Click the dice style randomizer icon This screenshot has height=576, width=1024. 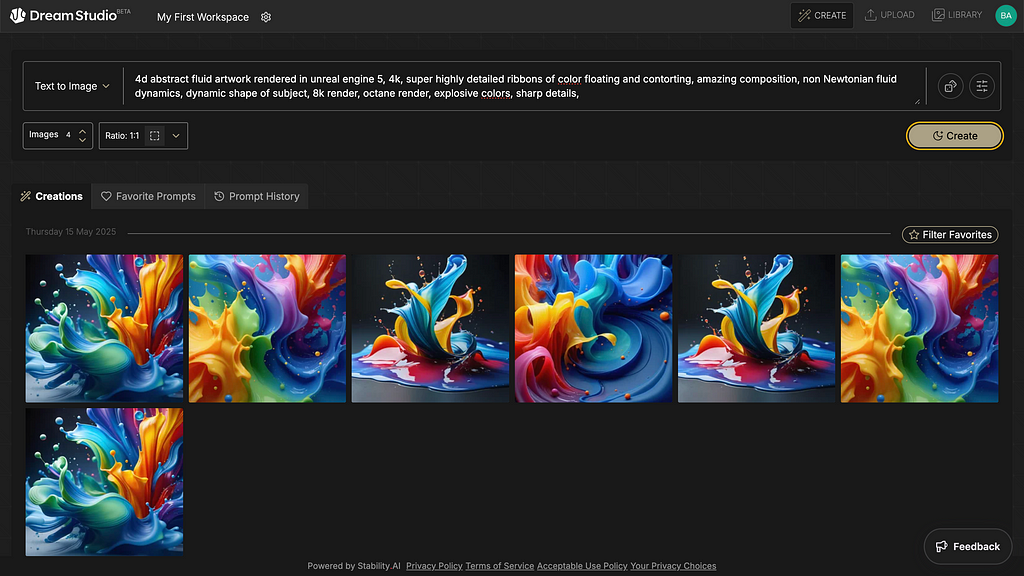coord(950,86)
